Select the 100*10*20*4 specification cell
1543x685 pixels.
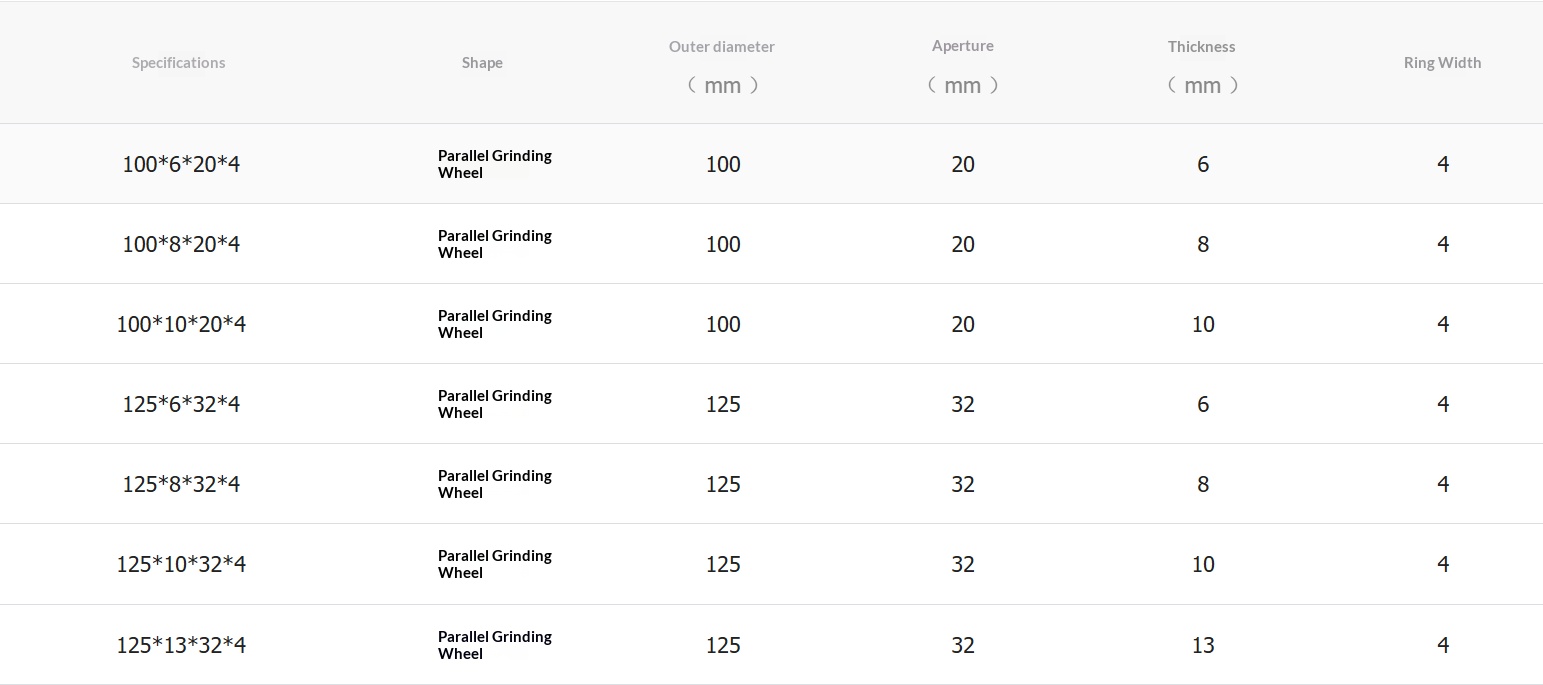181,324
